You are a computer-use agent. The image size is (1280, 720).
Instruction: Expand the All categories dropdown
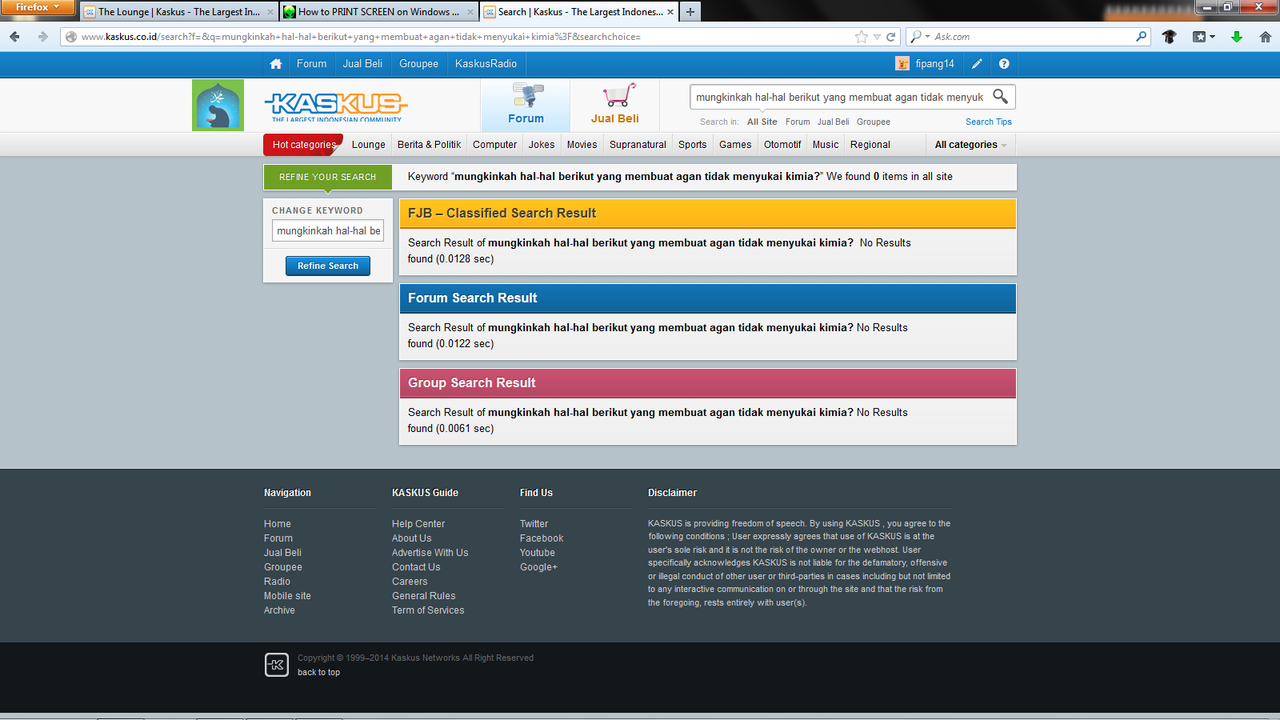pyautogui.click(x=970, y=145)
